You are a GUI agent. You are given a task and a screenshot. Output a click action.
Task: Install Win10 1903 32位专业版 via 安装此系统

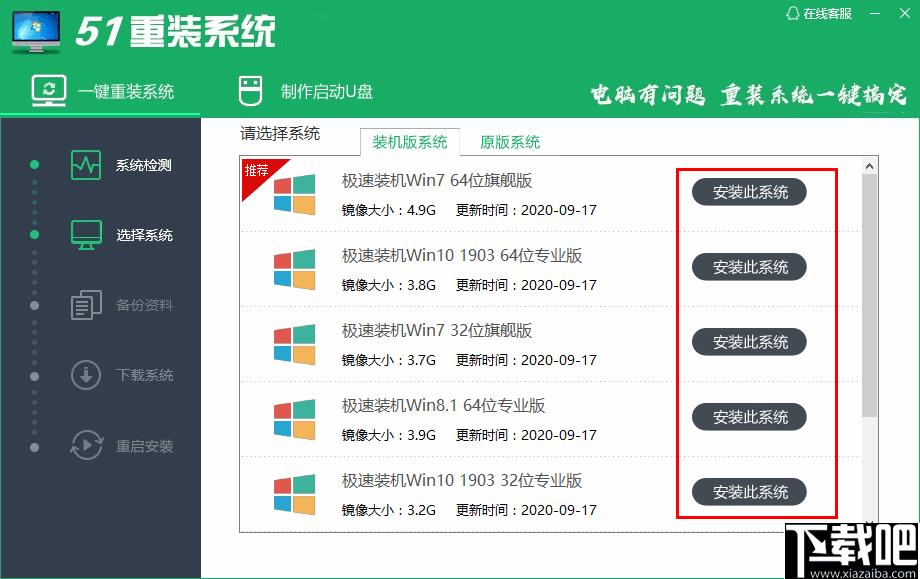pos(749,492)
